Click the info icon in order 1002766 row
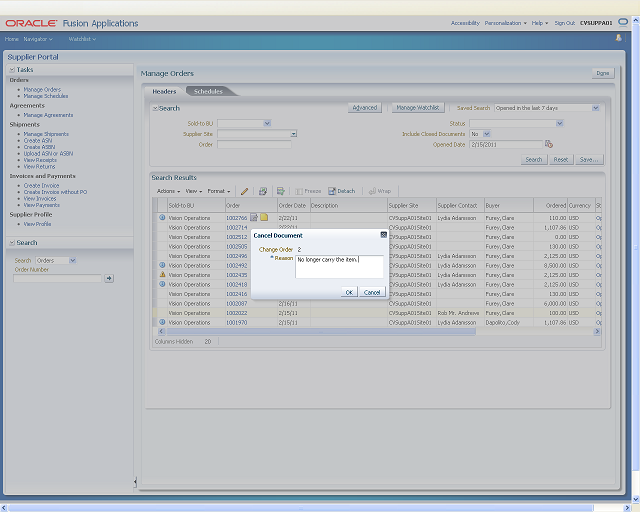The height and width of the screenshot is (512, 640). pyautogui.click(x=162, y=218)
